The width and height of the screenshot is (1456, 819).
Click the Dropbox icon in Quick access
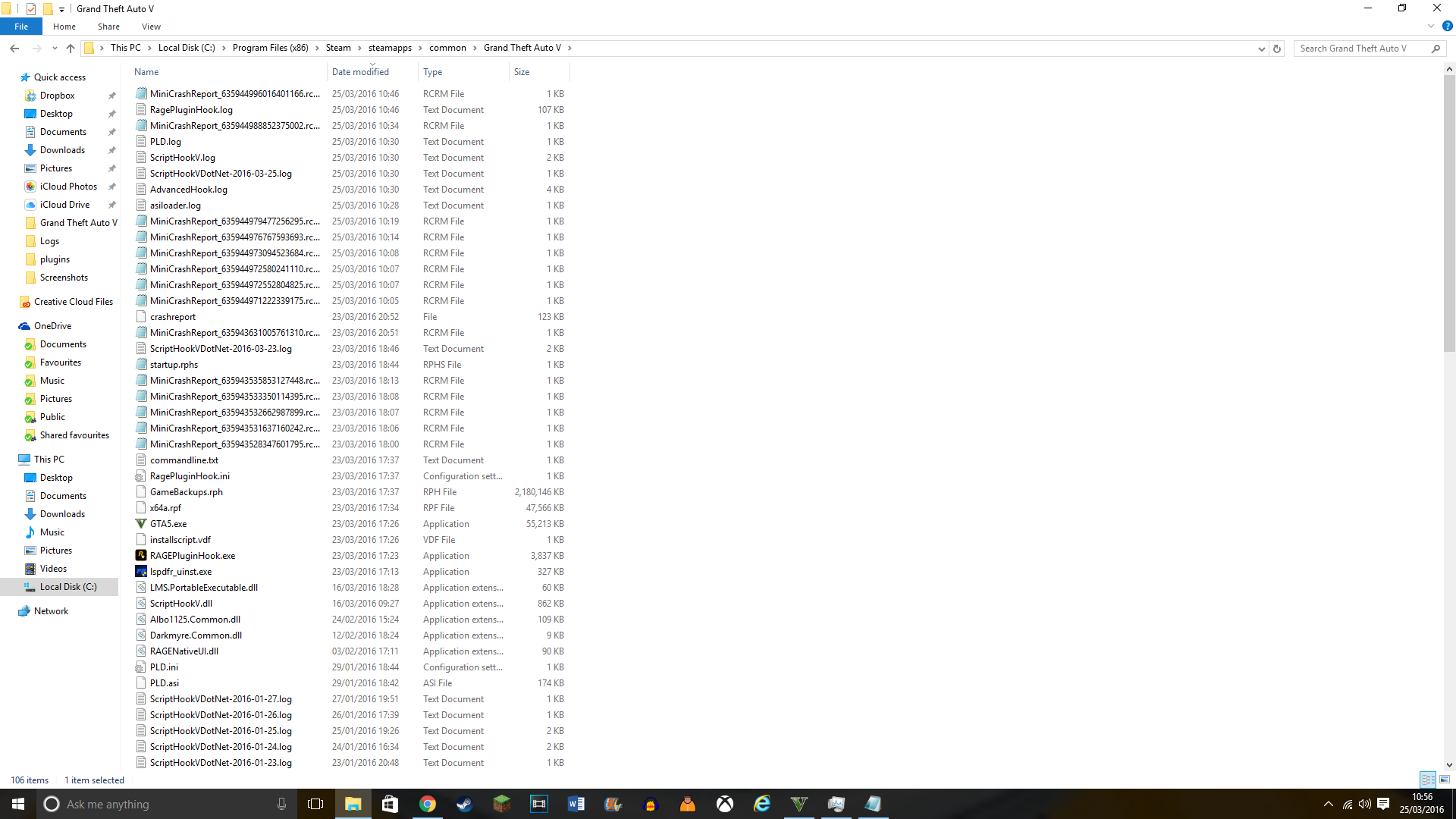[30, 96]
